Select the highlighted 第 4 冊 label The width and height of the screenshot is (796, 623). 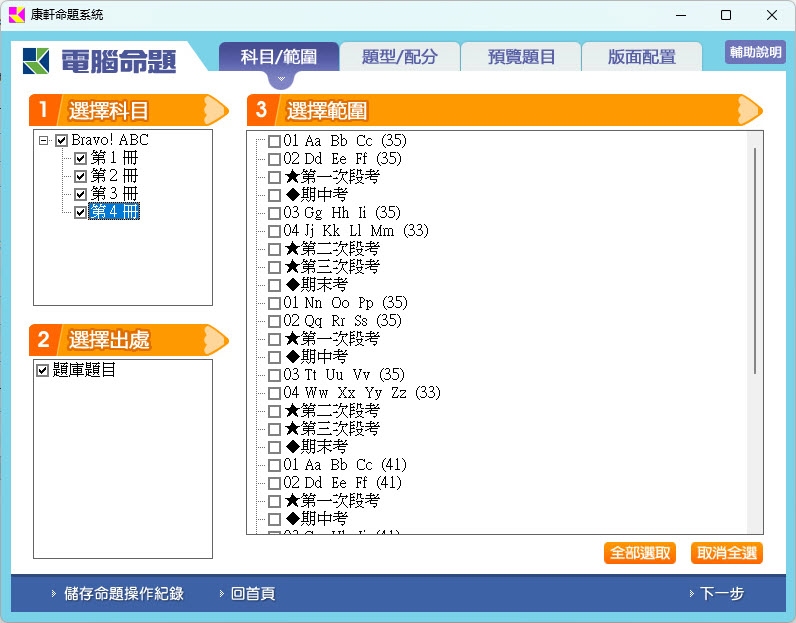(114, 212)
